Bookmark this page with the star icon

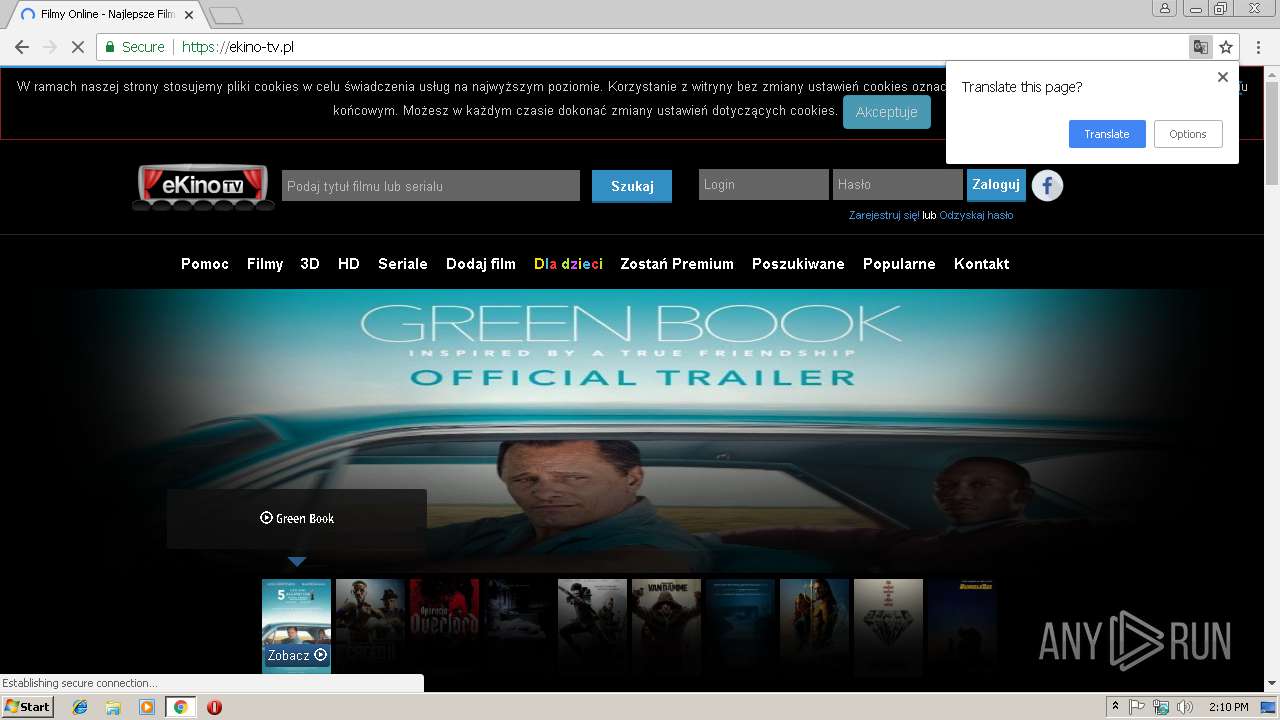1226,47
